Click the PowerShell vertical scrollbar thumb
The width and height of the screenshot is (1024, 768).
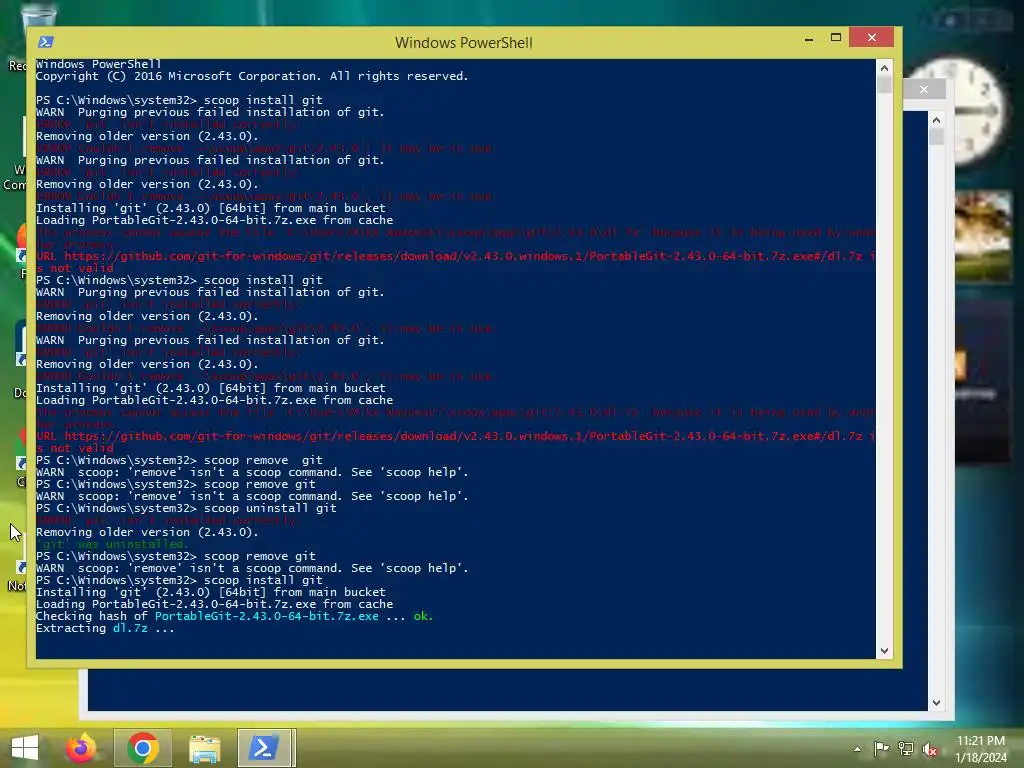pos(884,84)
